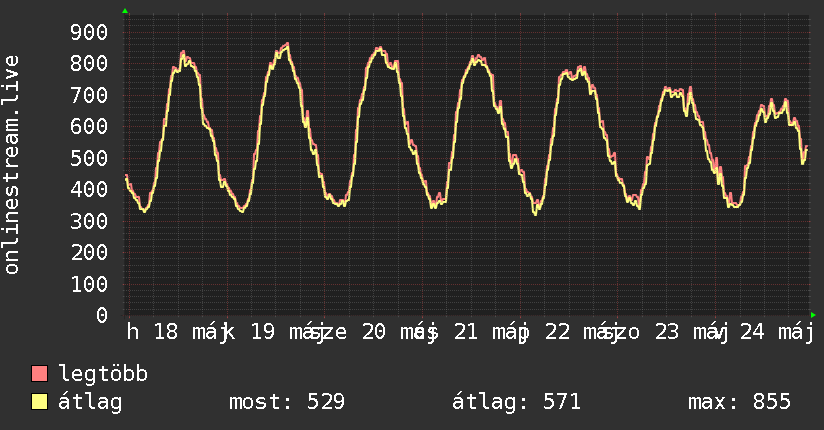Image resolution: width=824 pixels, height=430 pixels.
Task: Click the most: 529 value
Action: click(x=287, y=402)
